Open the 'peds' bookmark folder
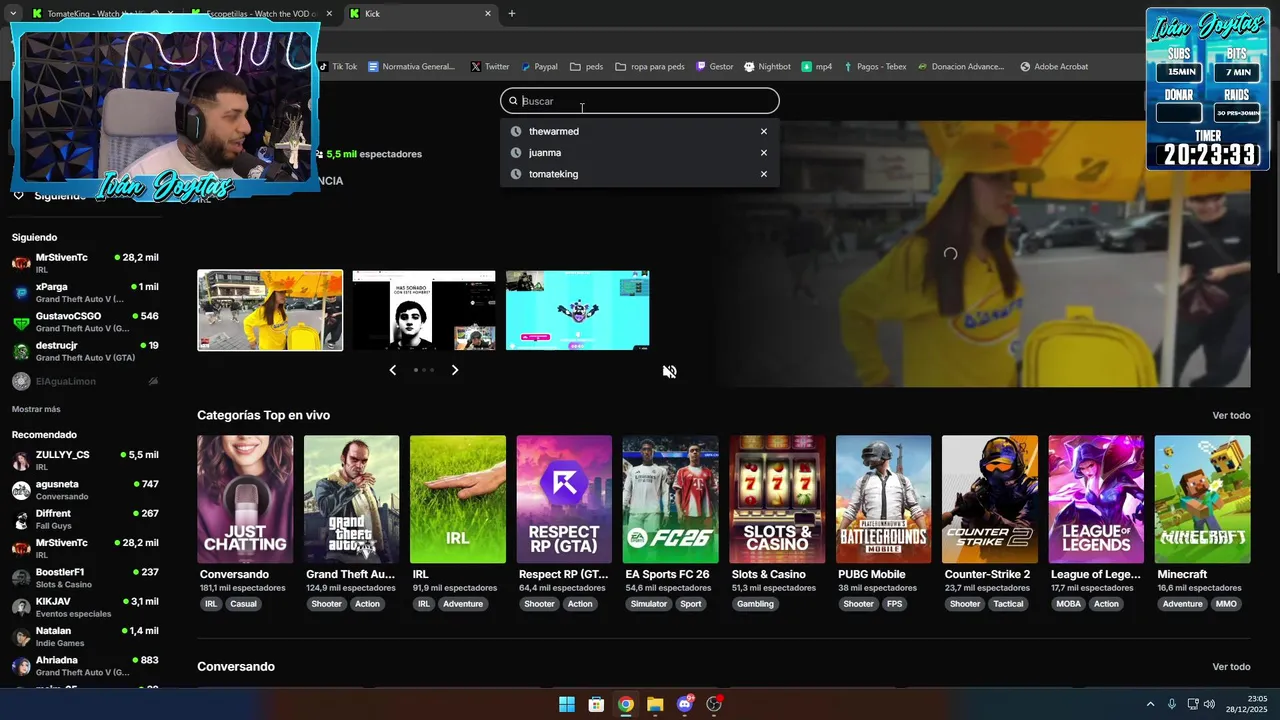Viewport: 1280px width, 720px height. tap(586, 66)
